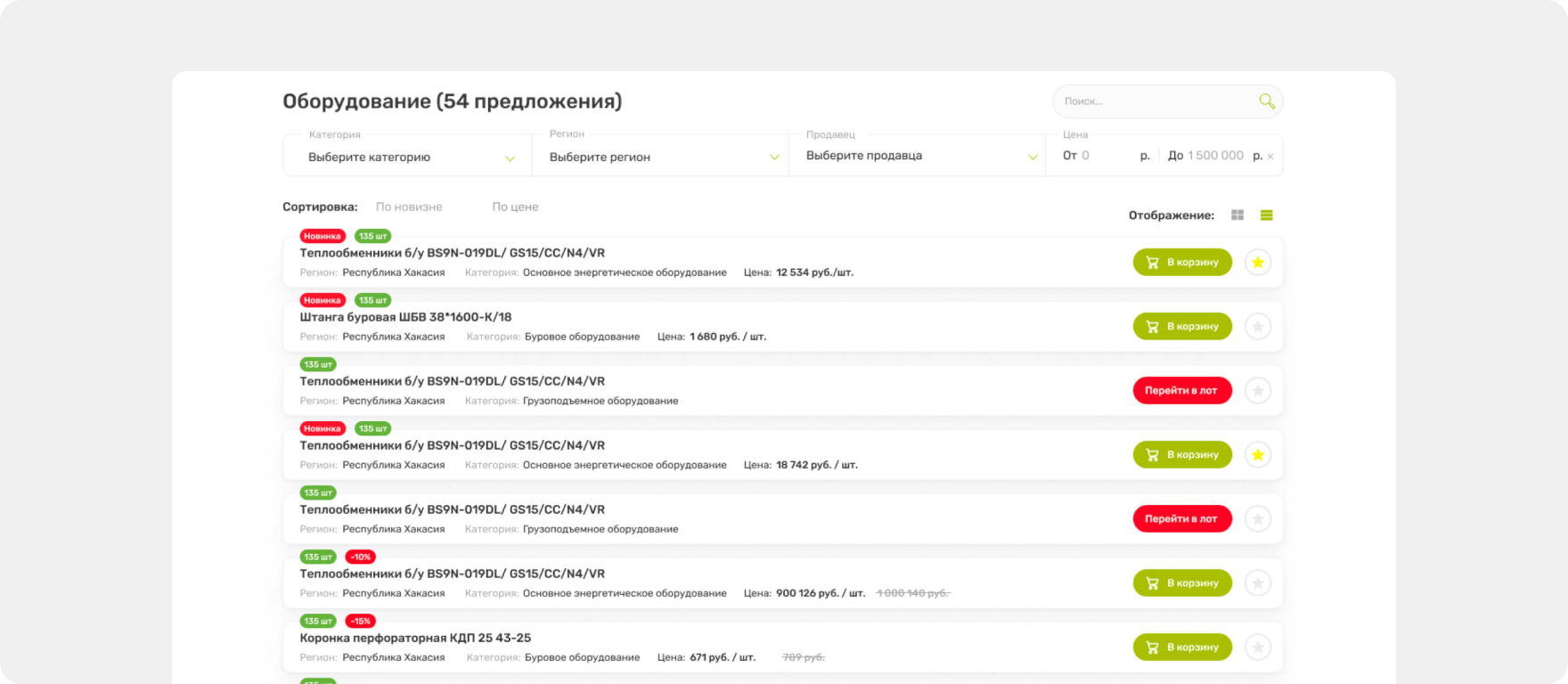Sort listings by По новизне

tap(409, 207)
